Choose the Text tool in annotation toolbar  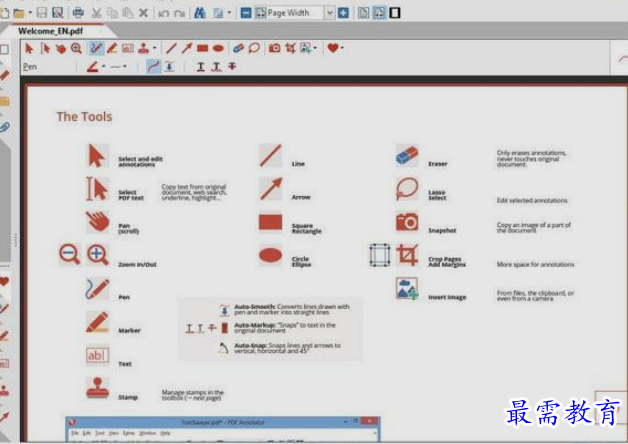point(128,48)
